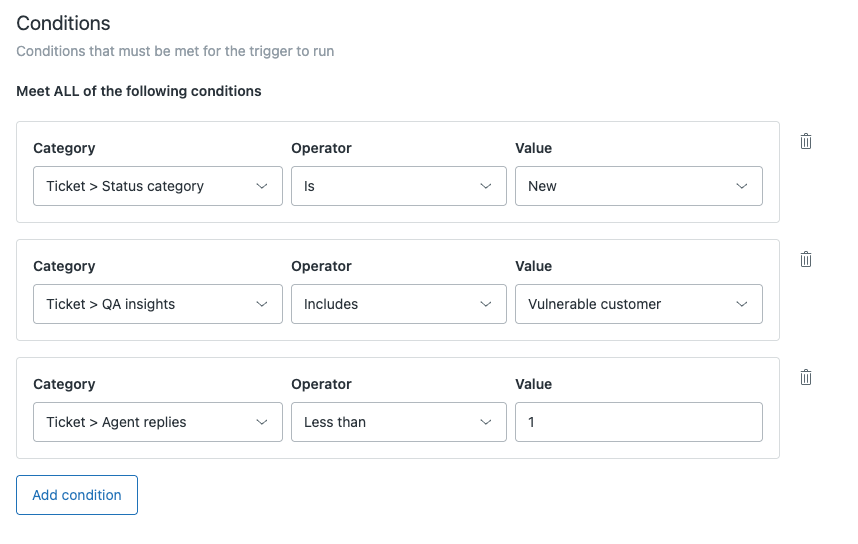Click the chevron arrow beside Vulnerable customer

coord(741,305)
